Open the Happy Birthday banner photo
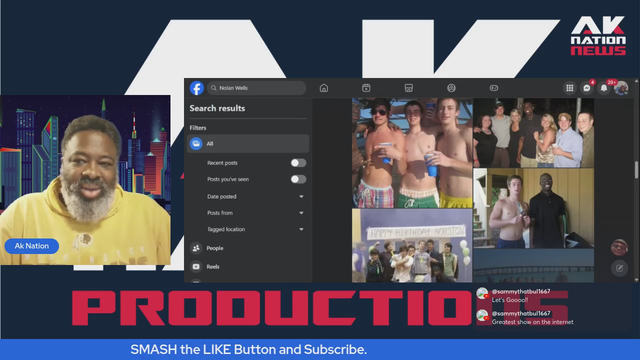 point(412,246)
